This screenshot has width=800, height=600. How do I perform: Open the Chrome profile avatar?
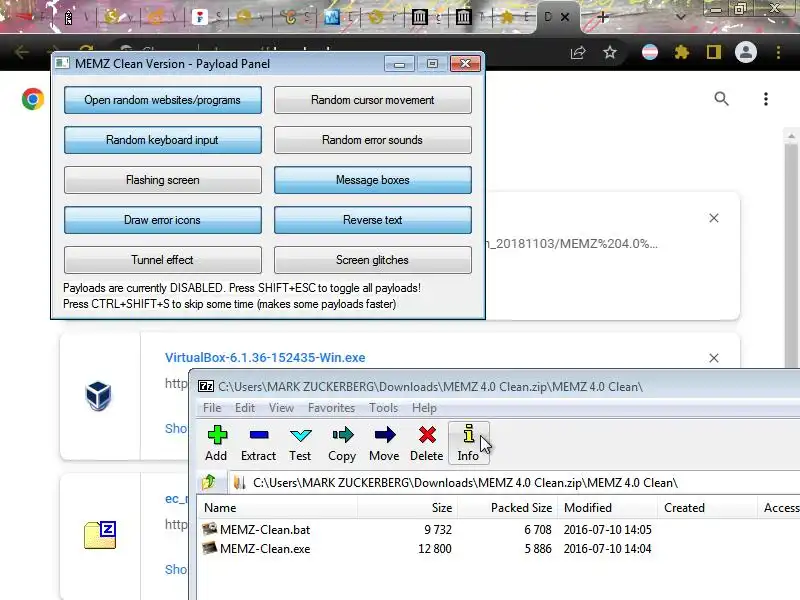746,53
